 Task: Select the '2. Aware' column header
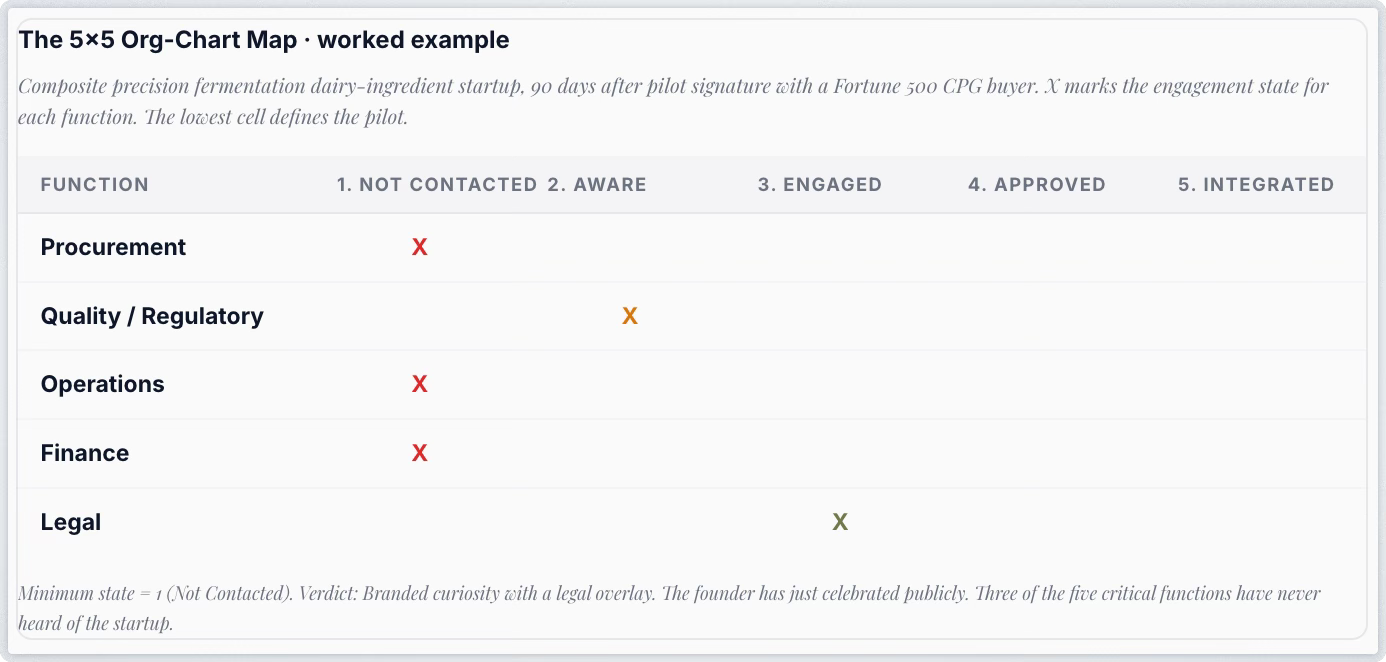point(597,184)
